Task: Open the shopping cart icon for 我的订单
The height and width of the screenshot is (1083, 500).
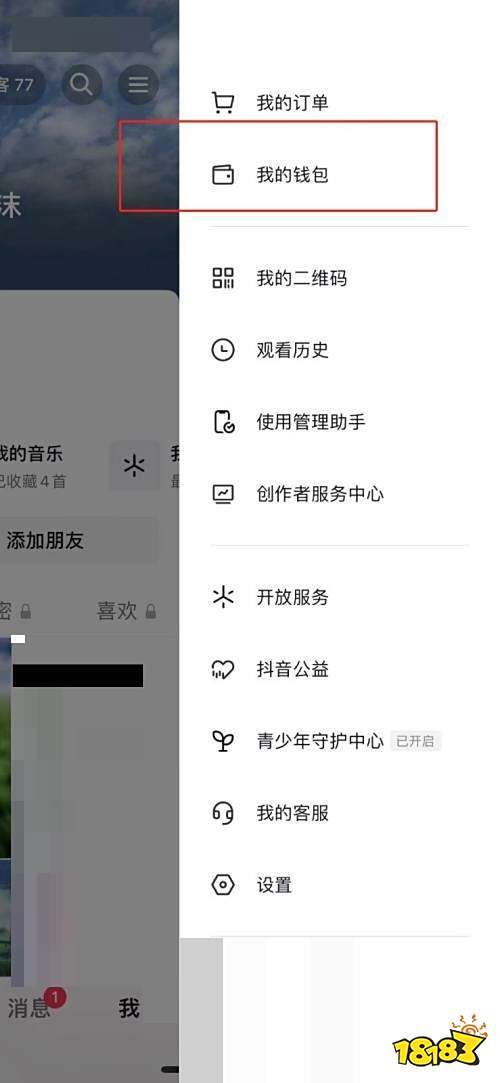Action: 222,104
